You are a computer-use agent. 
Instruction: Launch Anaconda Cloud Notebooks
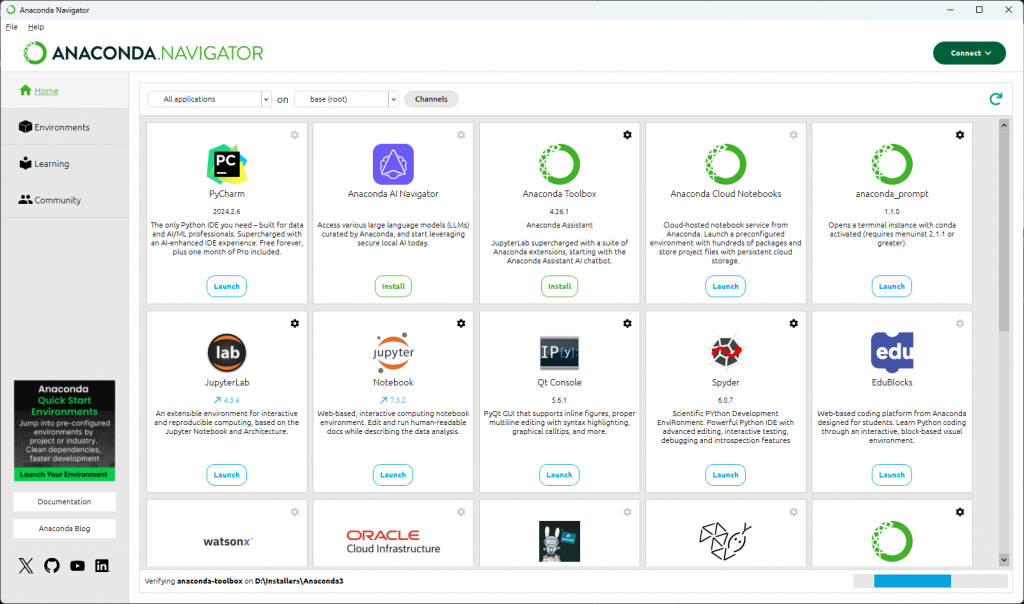[x=726, y=286]
